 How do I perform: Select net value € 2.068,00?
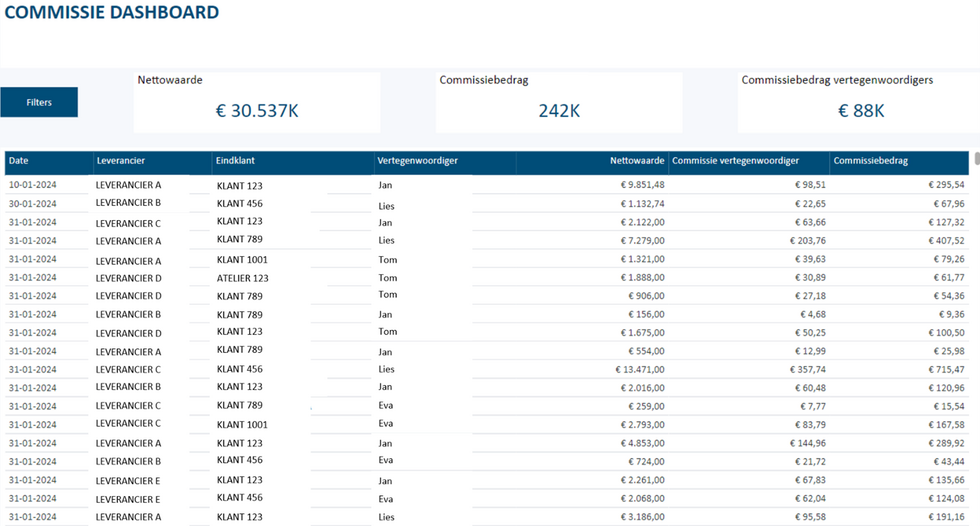coord(642,499)
